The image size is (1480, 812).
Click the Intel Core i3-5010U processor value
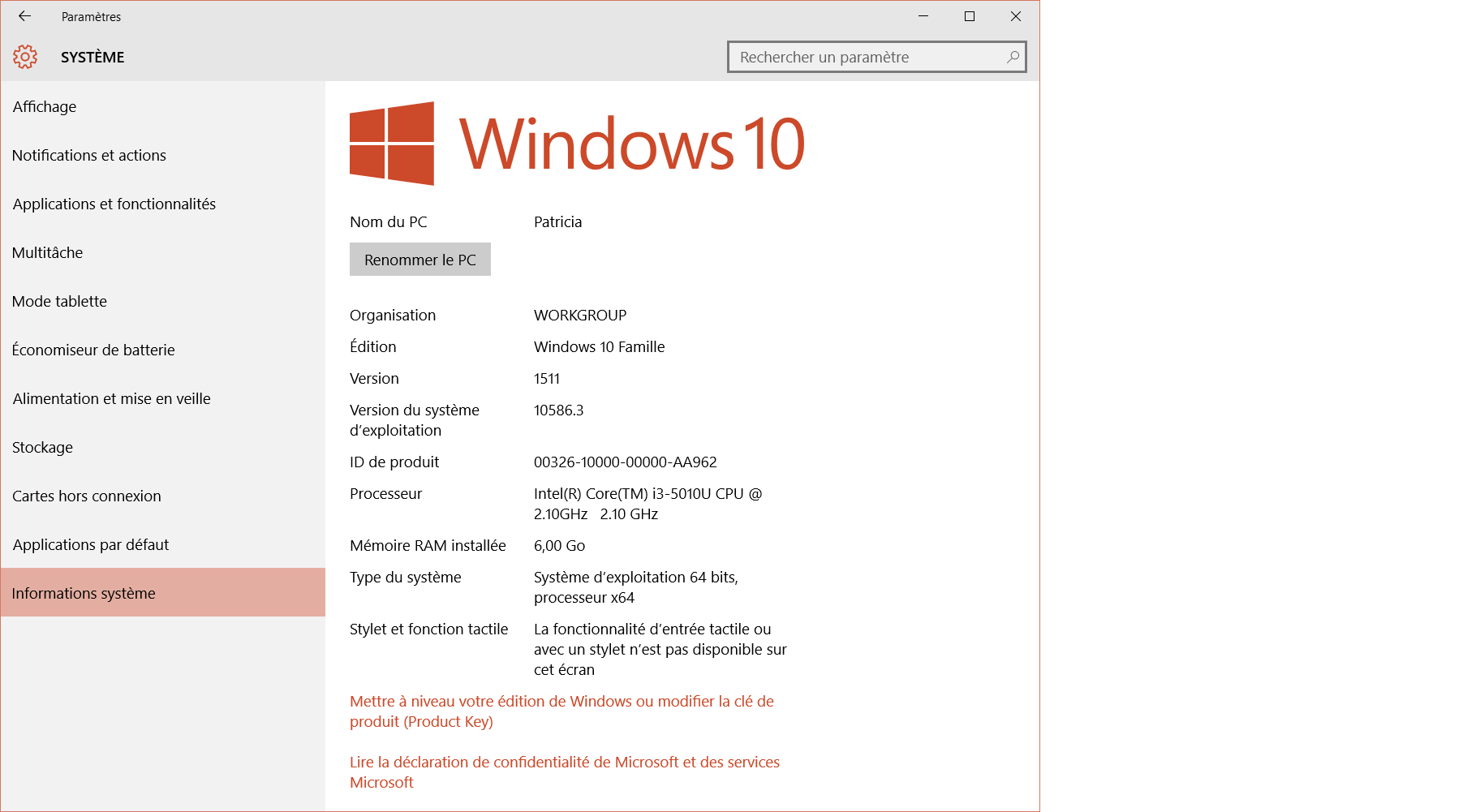pos(648,504)
